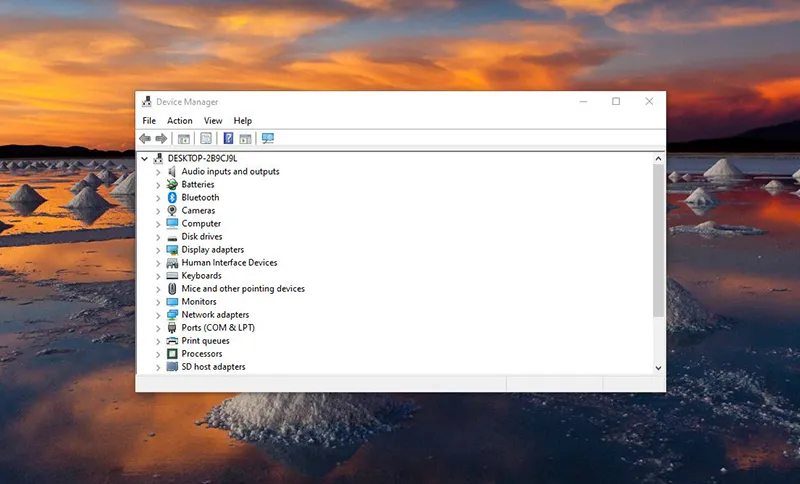This screenshot has width=800, height=484.
Task: Click the Processors chip icon
Action: point(172,353)
